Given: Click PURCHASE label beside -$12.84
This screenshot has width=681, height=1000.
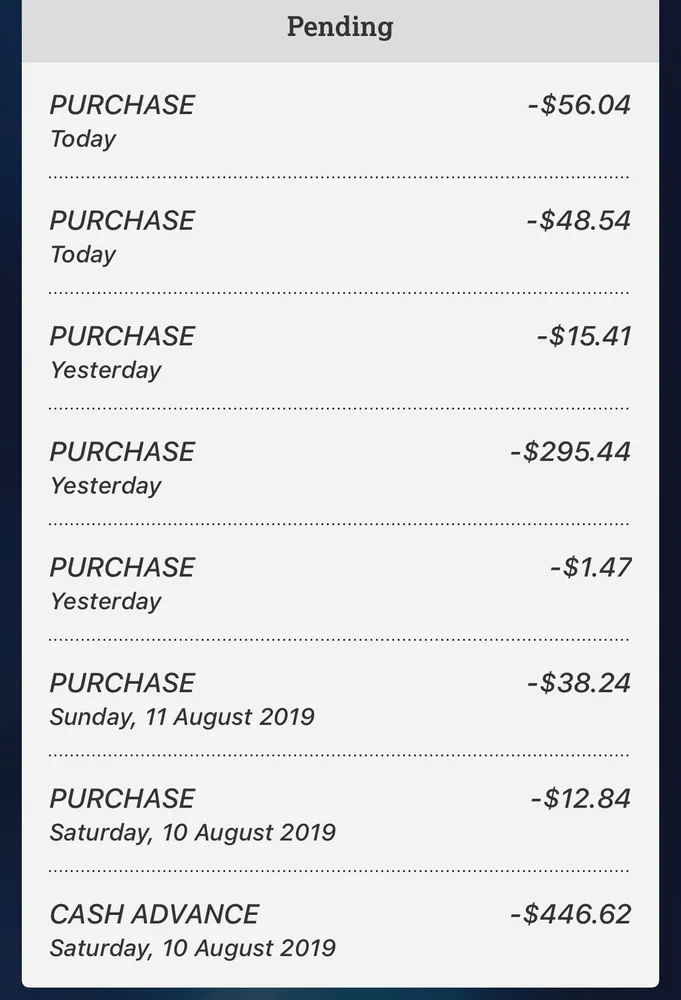Looking at the screenshot, I should [x=122, y=798].
